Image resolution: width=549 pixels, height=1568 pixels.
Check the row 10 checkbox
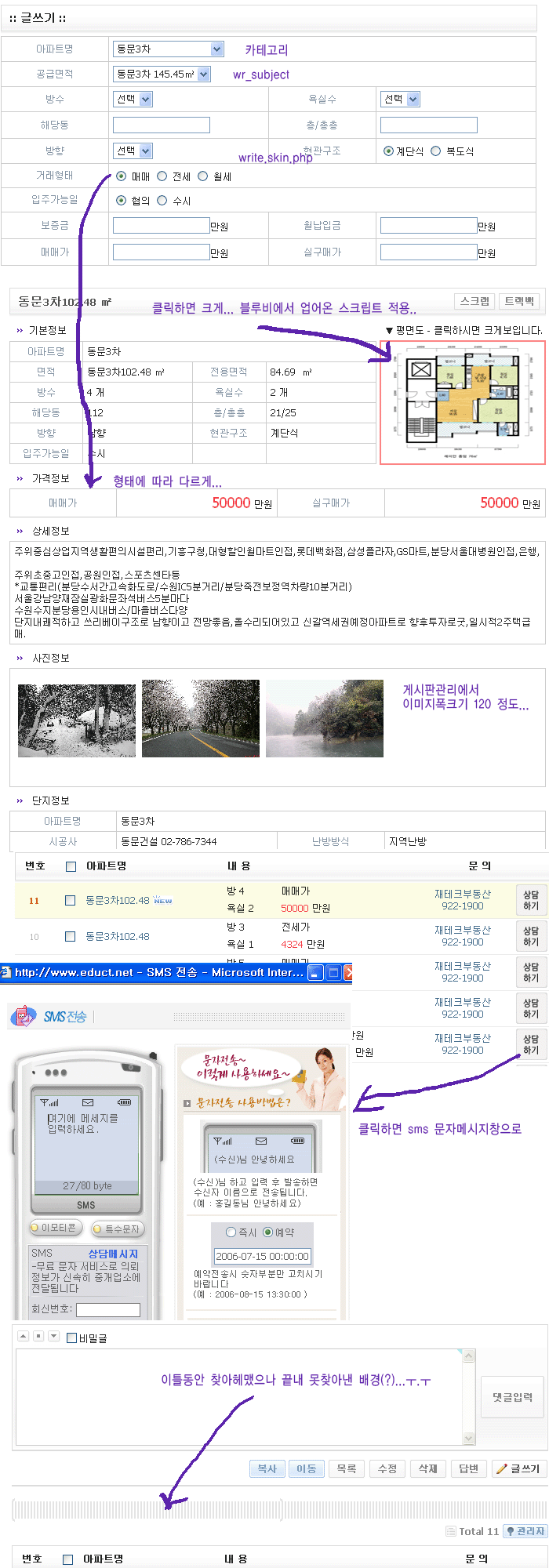point(70,936)
